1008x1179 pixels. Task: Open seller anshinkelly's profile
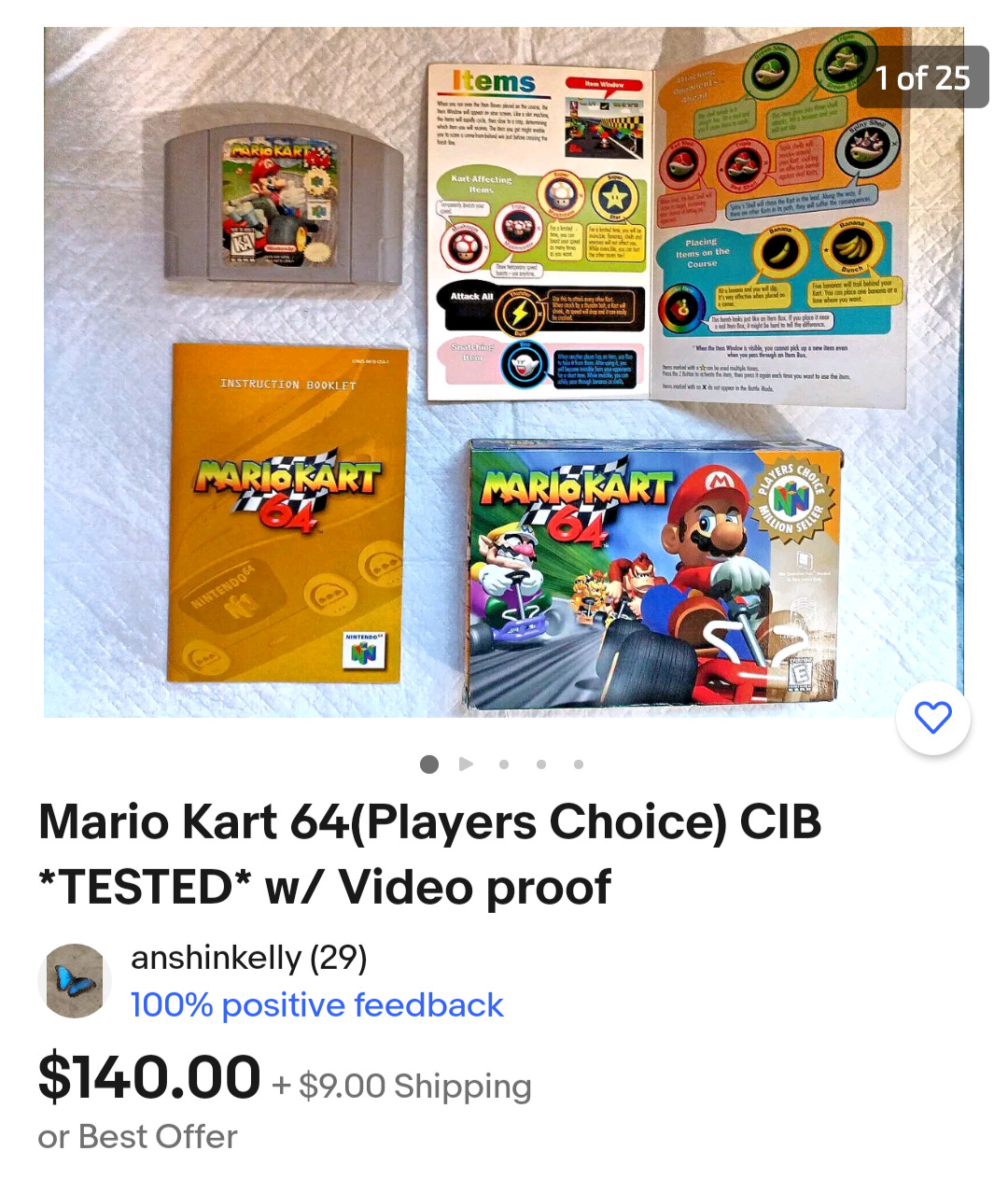coord(217,958)
